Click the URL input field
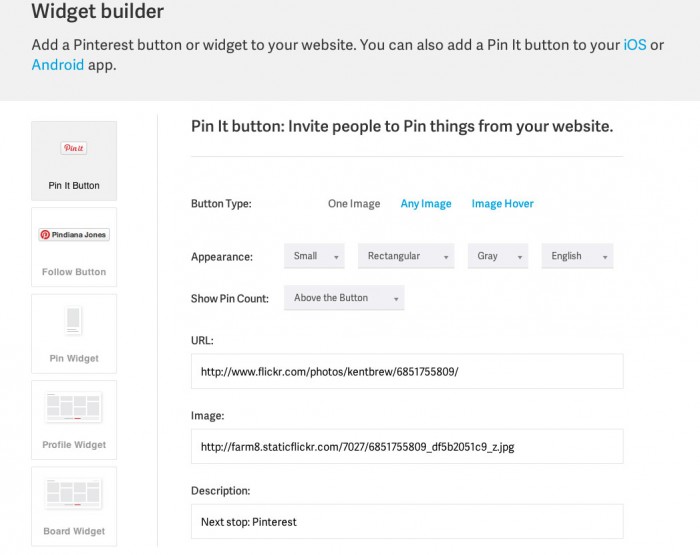Viewport: 700px width, 555px height. pyautogui.click(x=407, y=371)
